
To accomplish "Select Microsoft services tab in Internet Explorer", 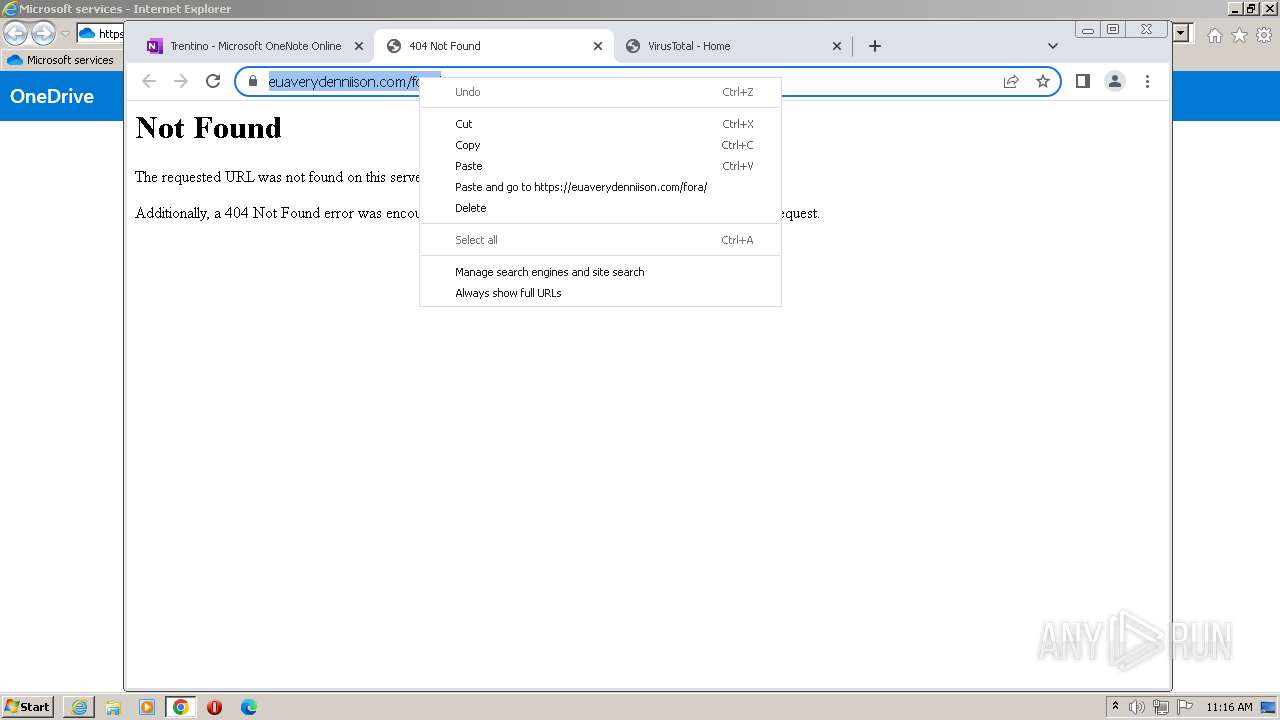I will pos(60,60).
